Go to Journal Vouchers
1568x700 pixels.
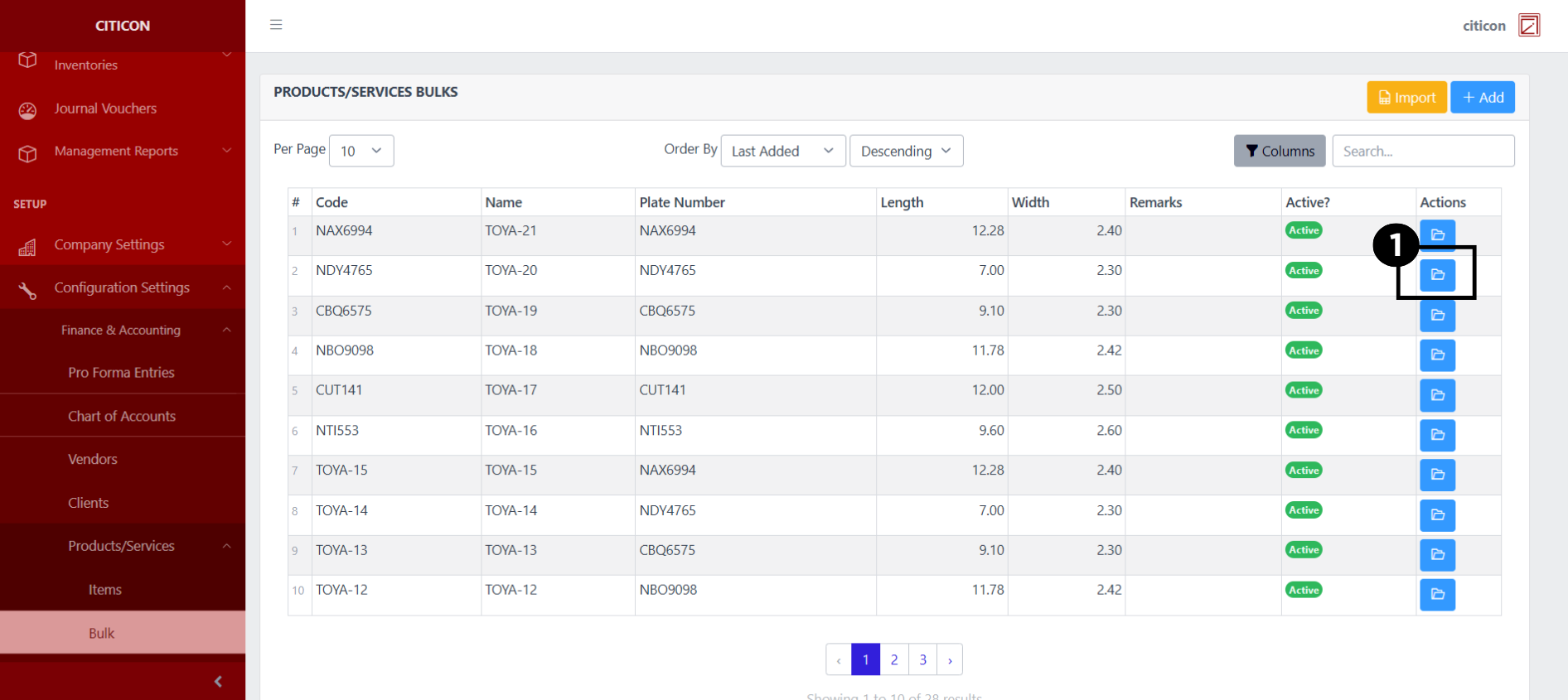[x=105, y=109]
